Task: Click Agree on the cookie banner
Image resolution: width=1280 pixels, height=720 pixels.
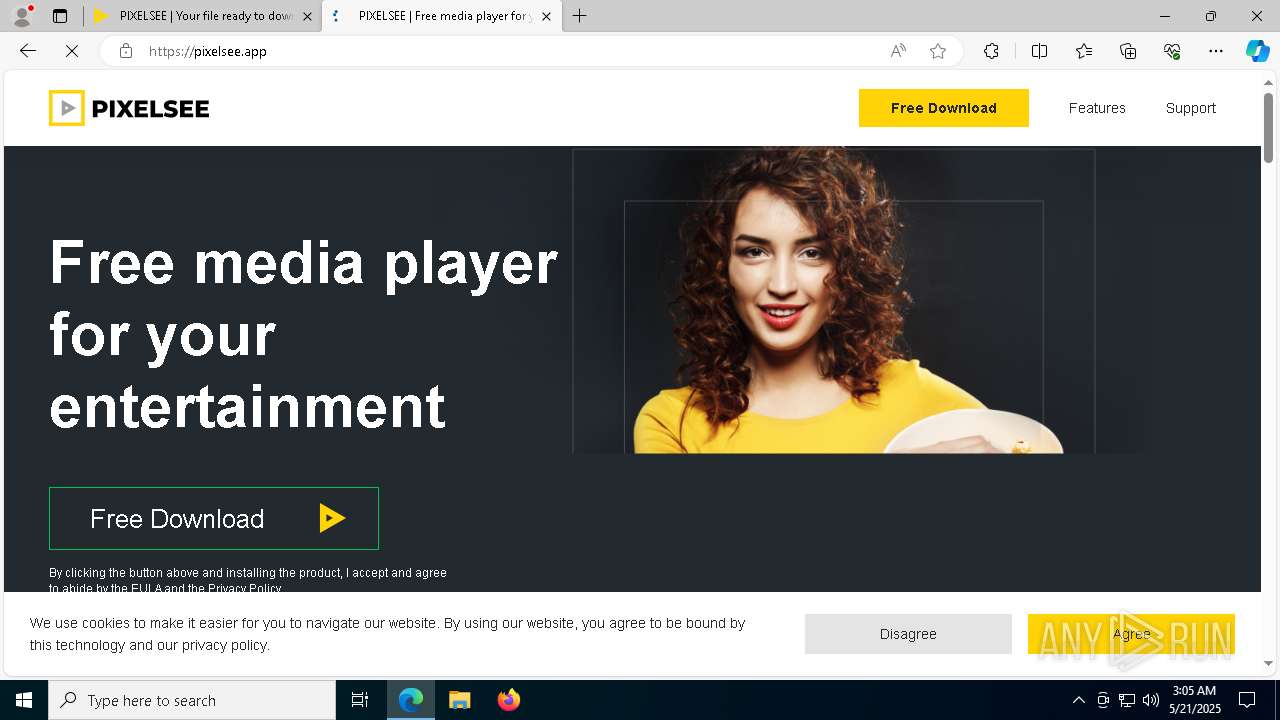Action: pos(1131,634)
